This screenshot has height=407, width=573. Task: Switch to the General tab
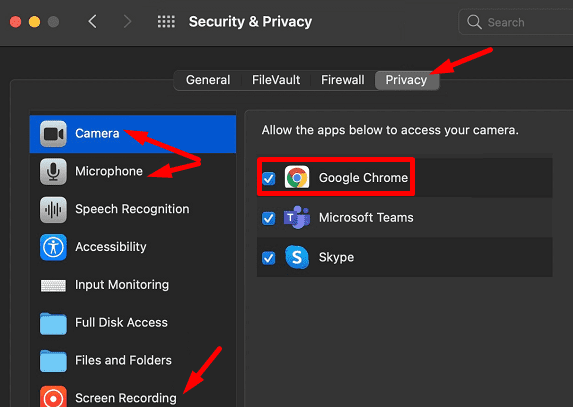[x=208, y=80]
